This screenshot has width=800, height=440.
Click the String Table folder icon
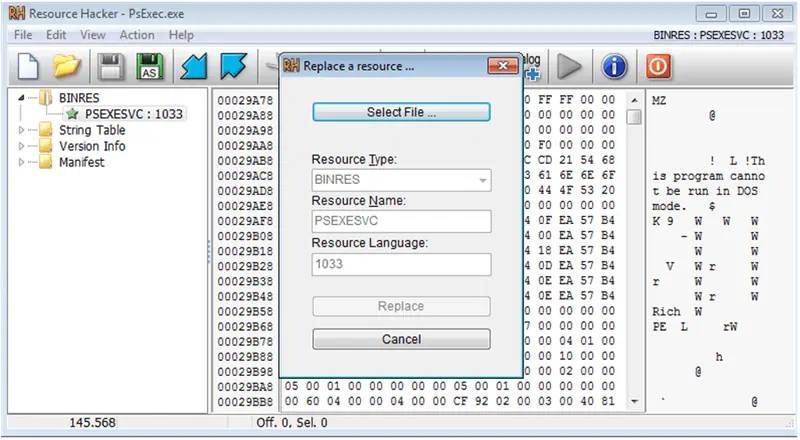[x=46, y=130]
